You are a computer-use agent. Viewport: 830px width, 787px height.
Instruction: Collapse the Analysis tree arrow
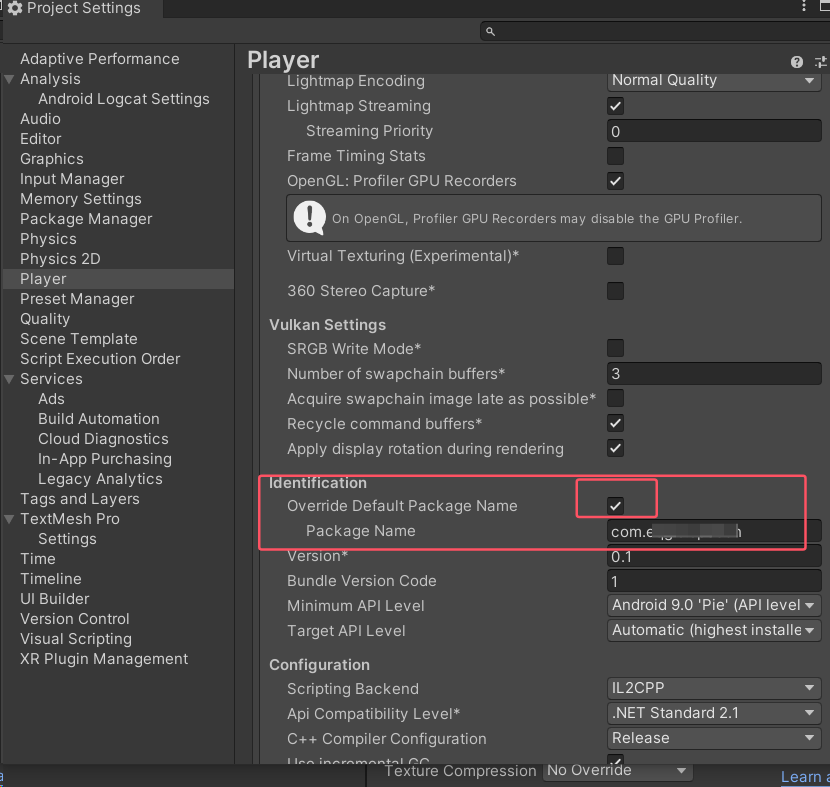[9, 79]
